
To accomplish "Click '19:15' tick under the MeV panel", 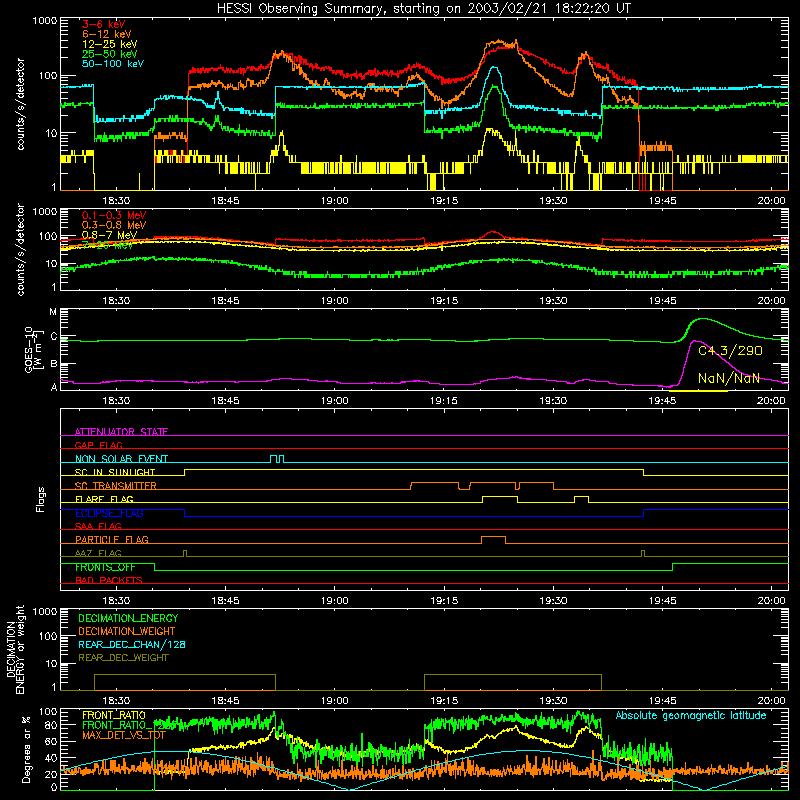I will (444, 301).
